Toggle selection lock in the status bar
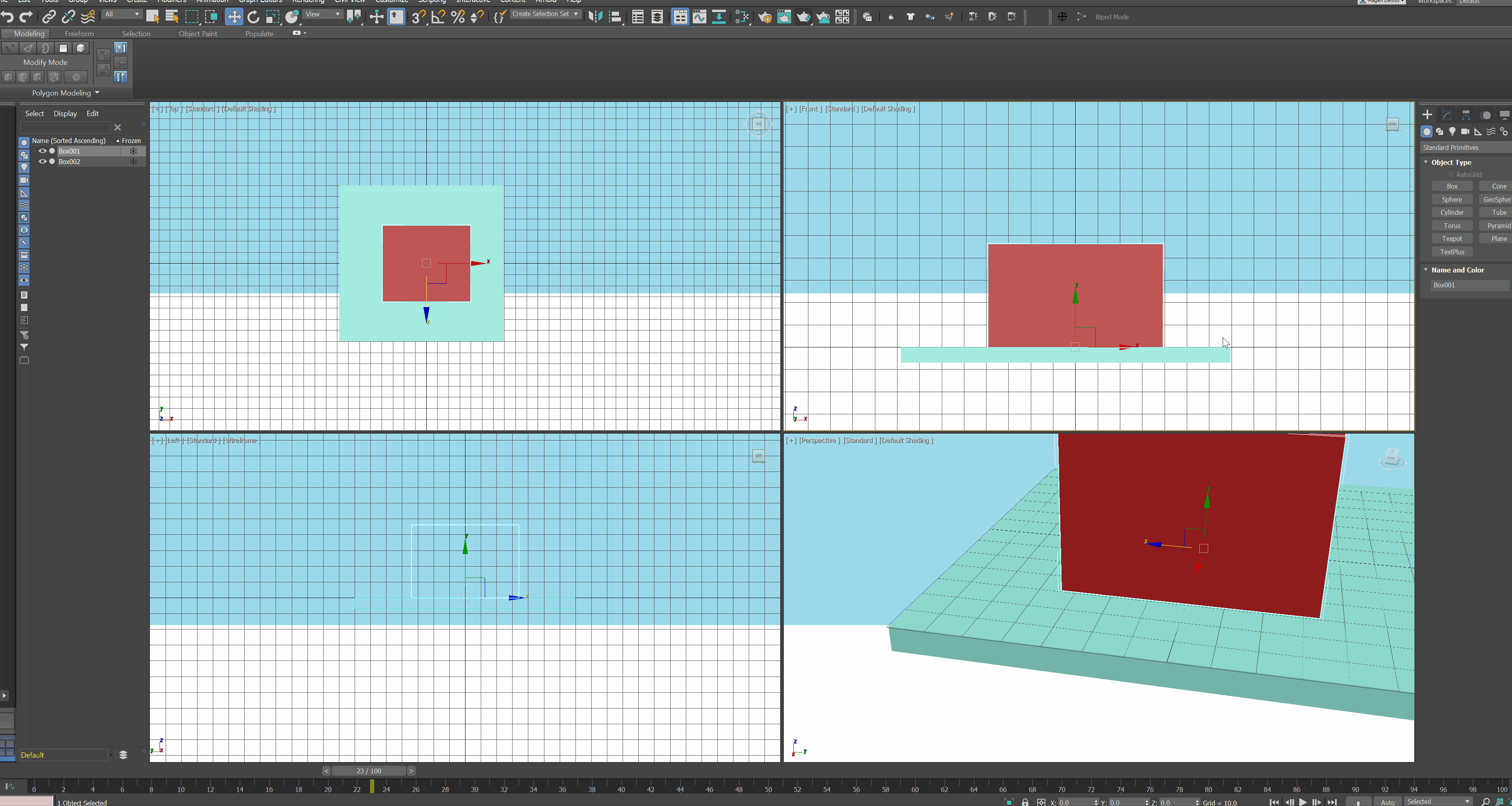This screenshot has width=1512, height=806. [x=1025, y=802]
